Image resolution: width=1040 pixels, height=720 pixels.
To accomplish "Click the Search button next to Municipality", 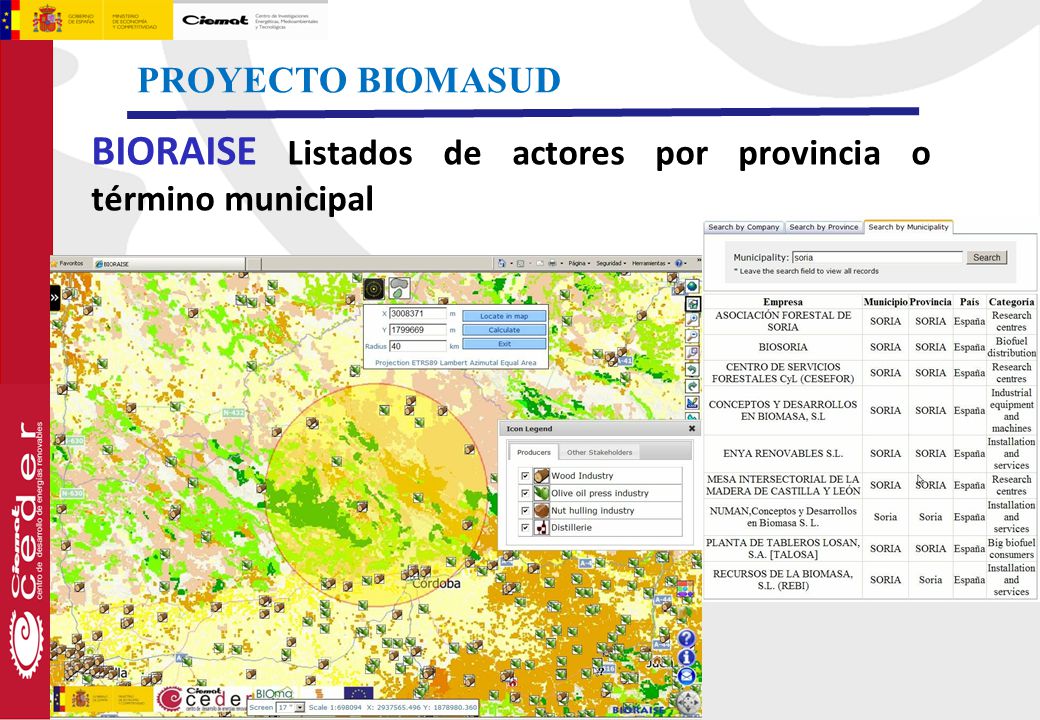I will (986, 257).
